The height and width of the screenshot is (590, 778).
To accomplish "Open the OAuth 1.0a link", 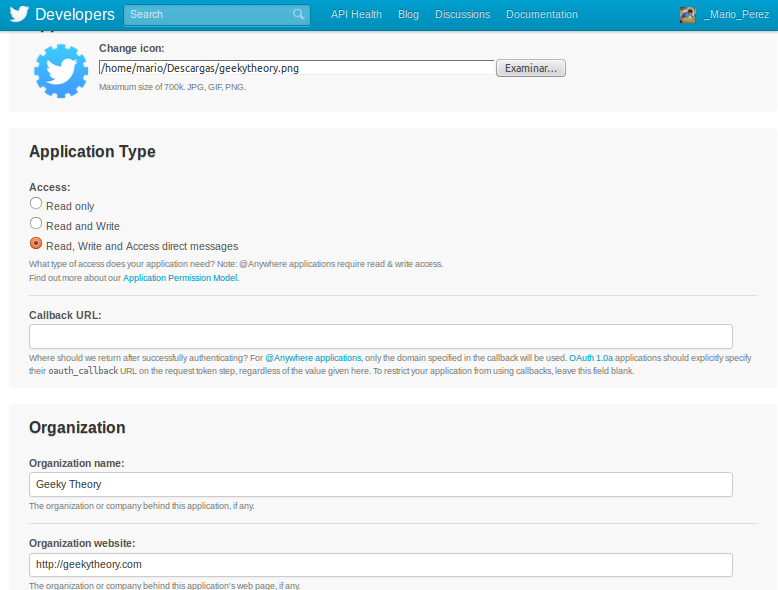I will point(591,358).
